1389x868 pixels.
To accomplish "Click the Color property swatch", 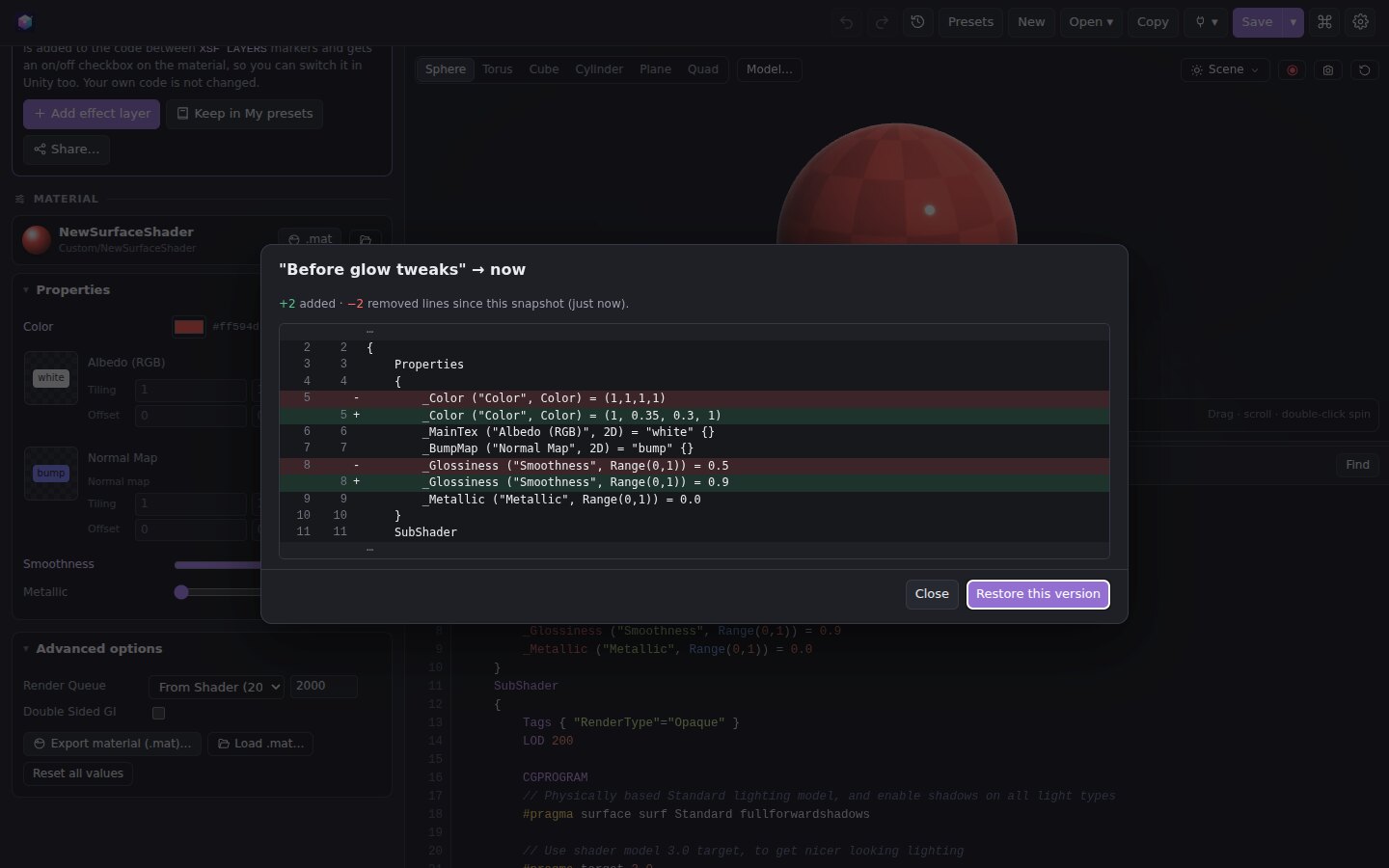I will (189, 327).
